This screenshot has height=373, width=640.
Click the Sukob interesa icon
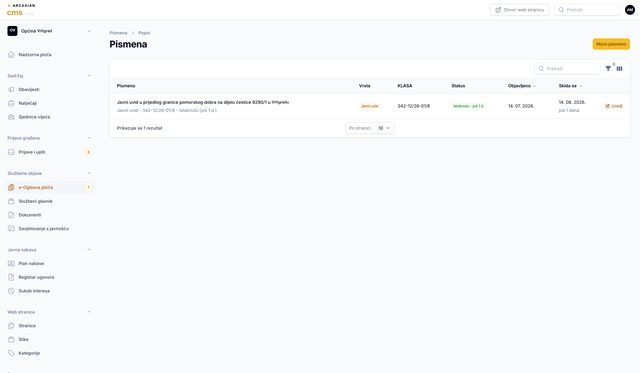11,291
